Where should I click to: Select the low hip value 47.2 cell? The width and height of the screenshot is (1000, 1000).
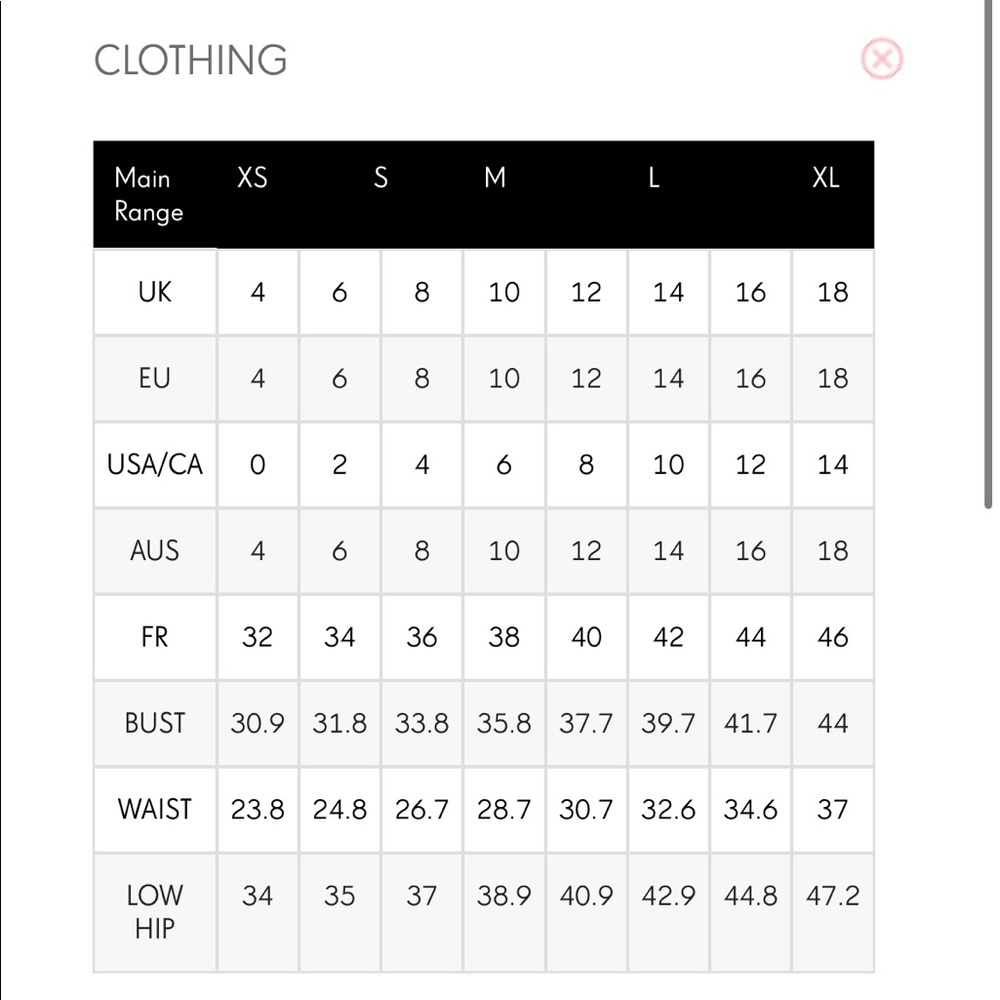pos(833,913)
